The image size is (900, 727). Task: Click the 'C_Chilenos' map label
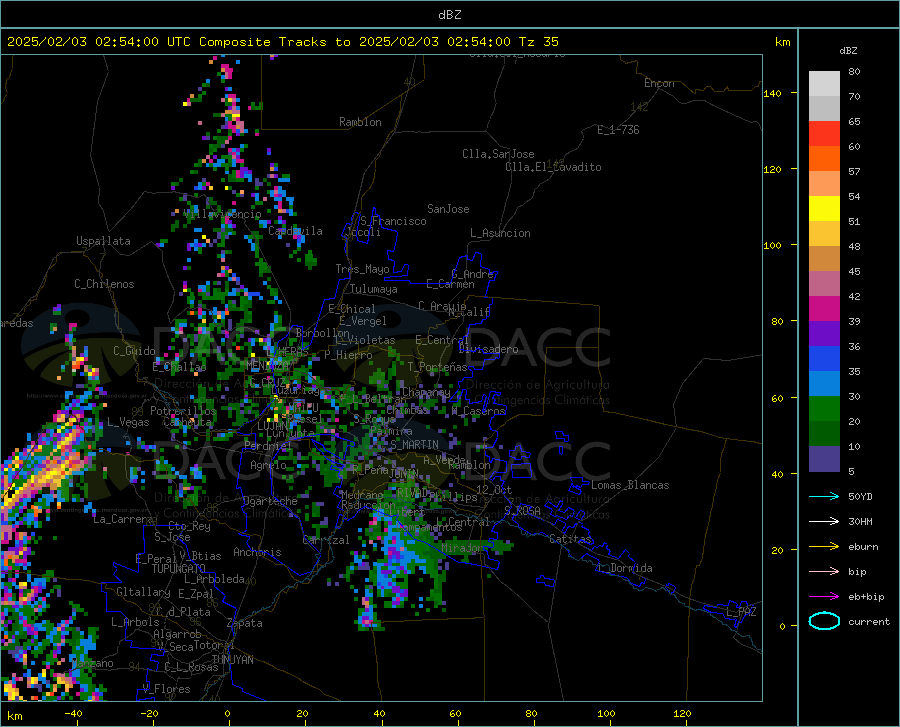pos(104,284)
